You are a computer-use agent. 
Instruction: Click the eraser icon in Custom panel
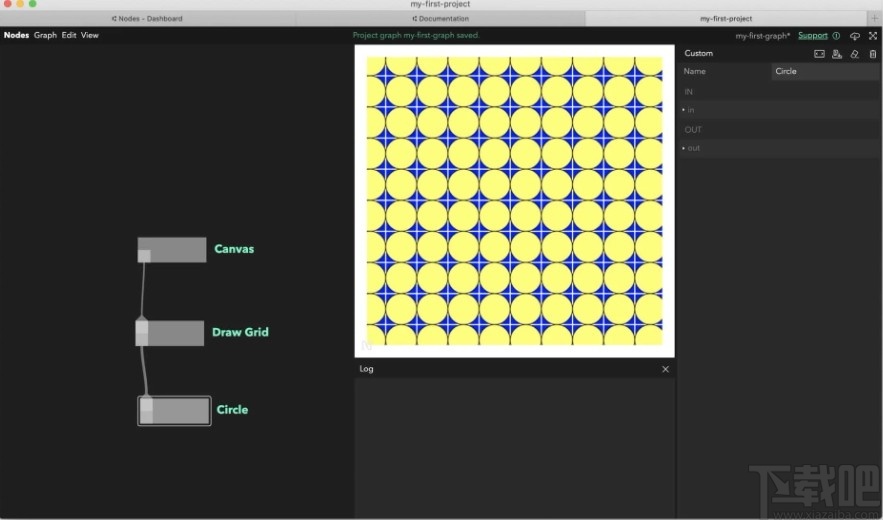pyautogui.click(x=855, y=54)
